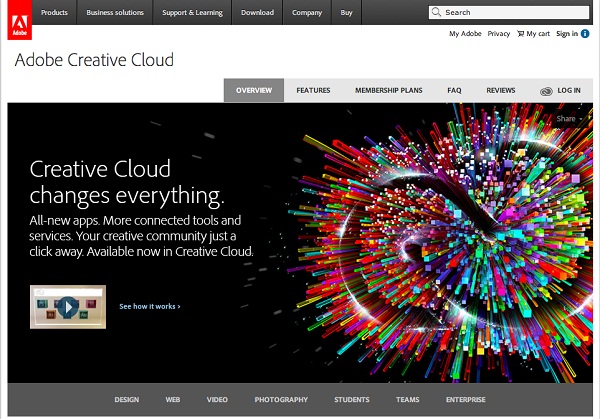Click the shopping cart icon

pos(521,34)
